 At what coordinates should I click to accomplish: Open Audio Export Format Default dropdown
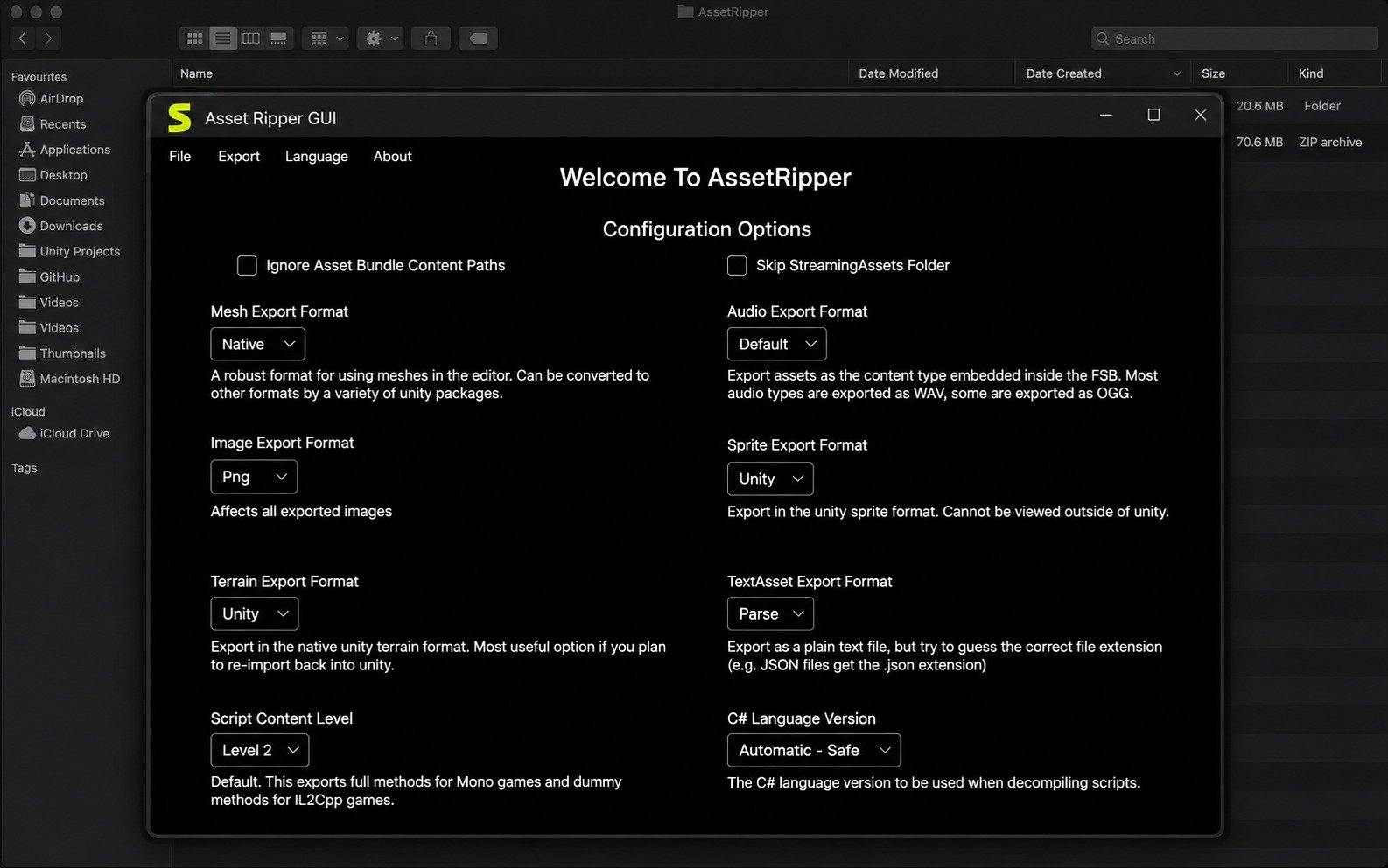coord(777,344)
